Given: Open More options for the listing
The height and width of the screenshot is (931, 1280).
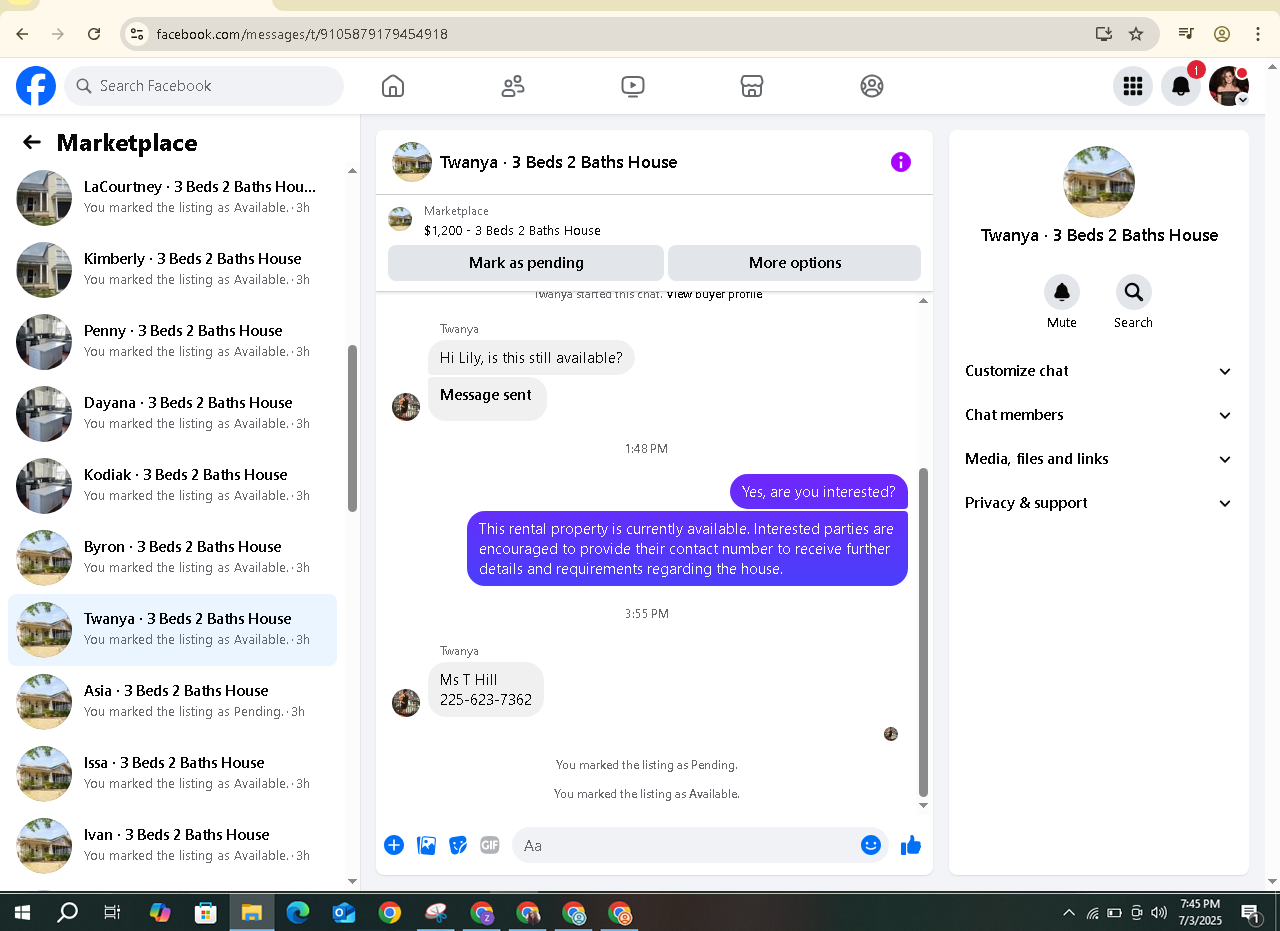Looking at the screenshot, I should click(795, 263).
